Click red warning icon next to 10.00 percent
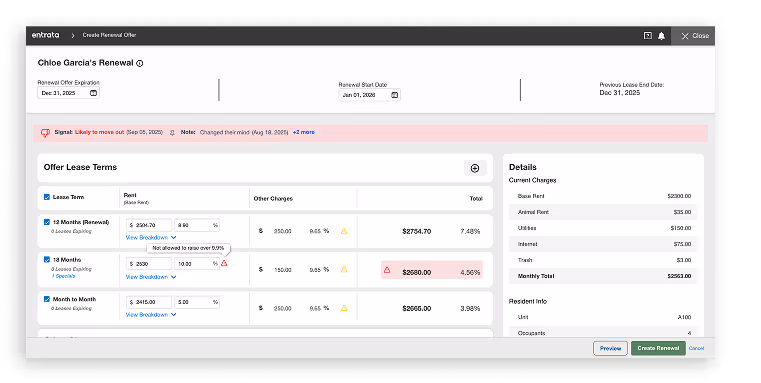 (x=224, y=263)
